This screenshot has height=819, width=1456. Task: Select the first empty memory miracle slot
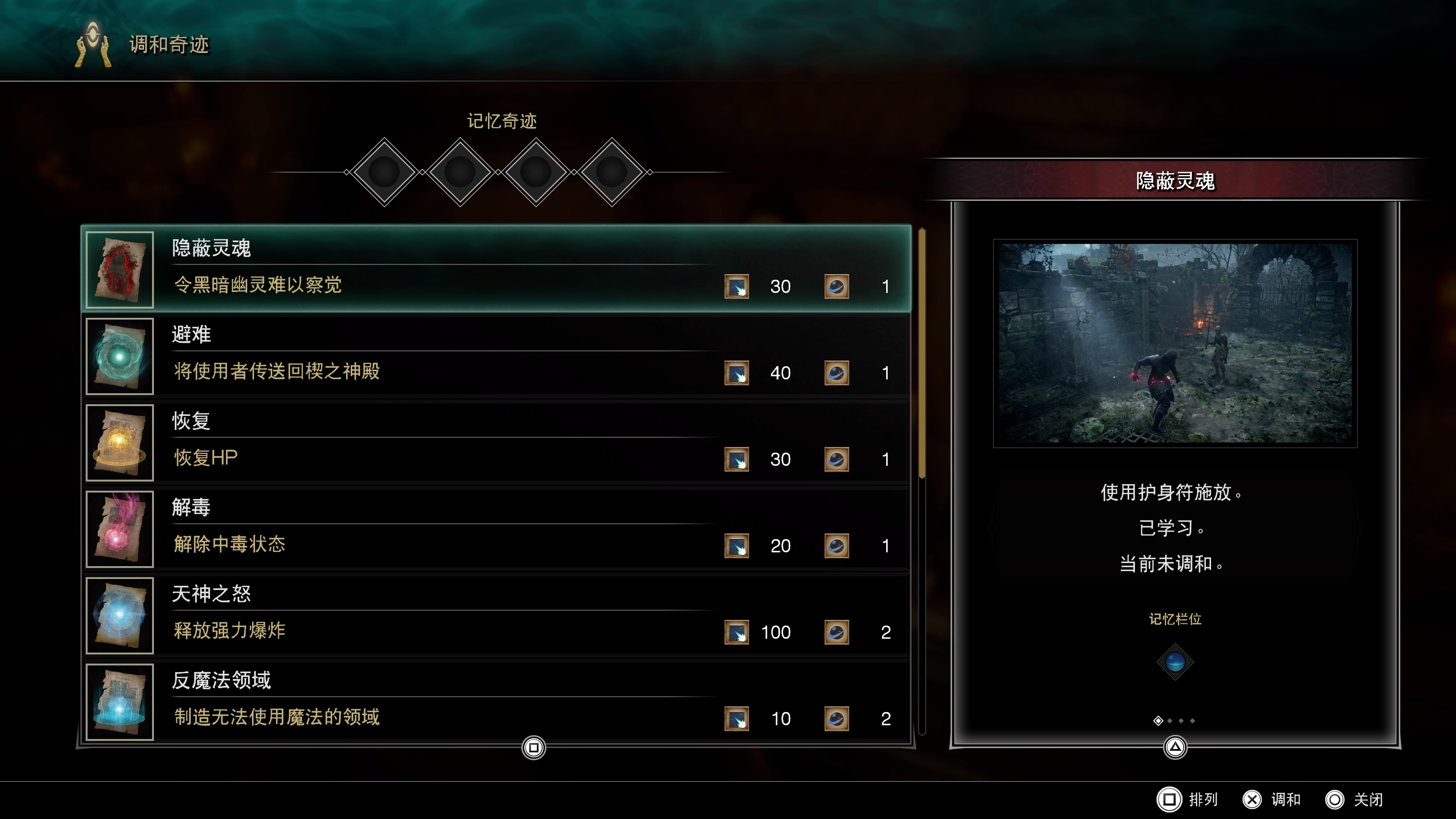pos(384,172)
